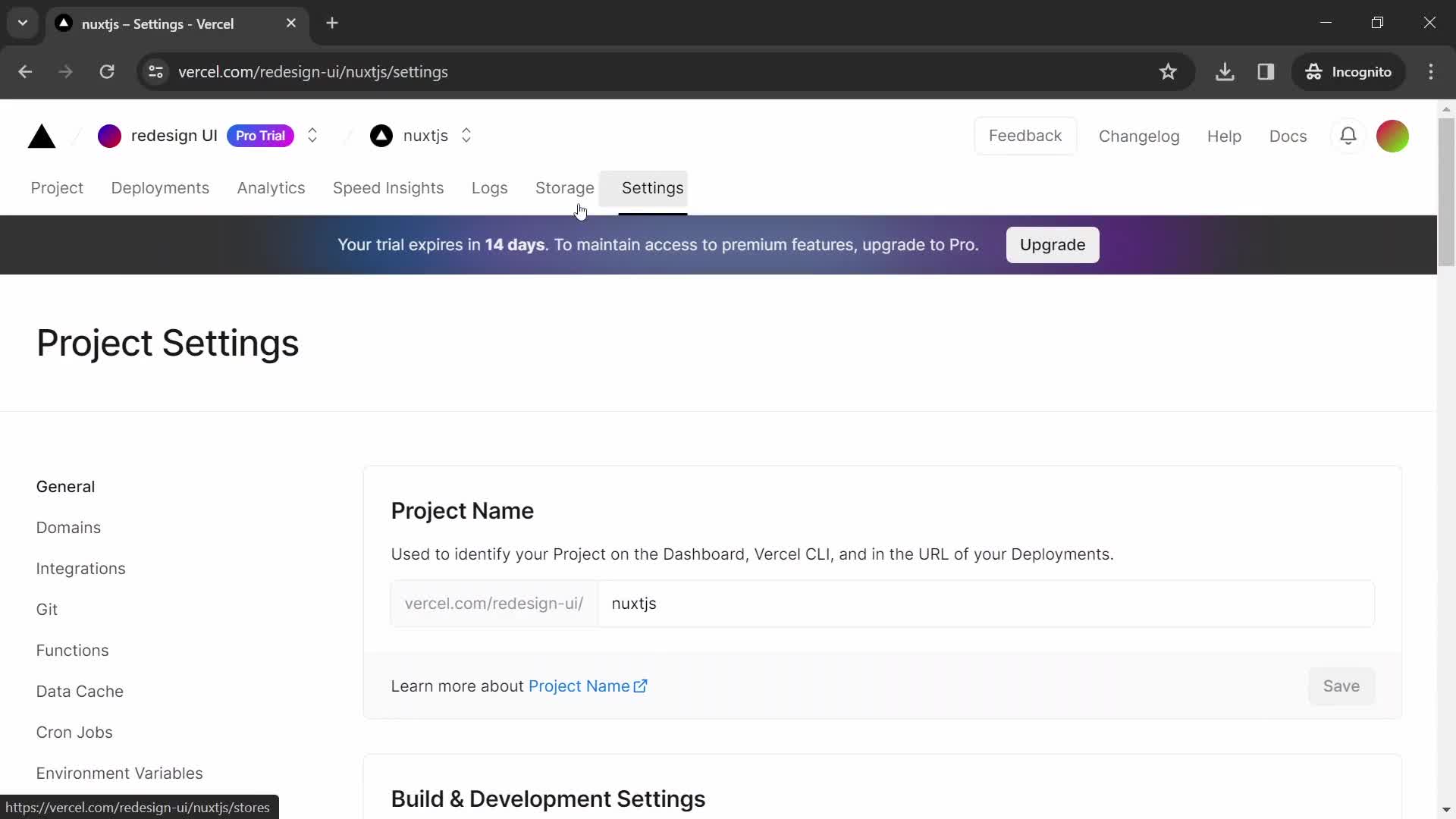The image size is (1456, 819).
Task: Select General in settings sidebar
Action: 65,487
